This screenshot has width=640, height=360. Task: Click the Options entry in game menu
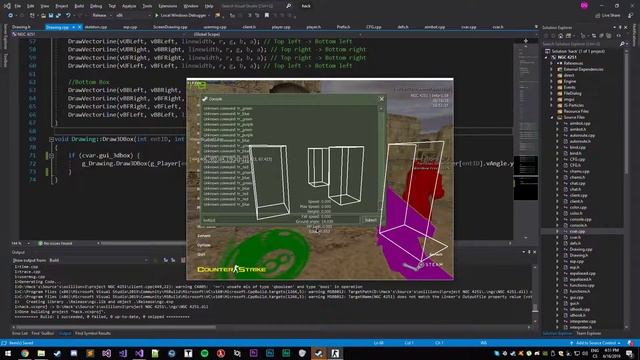pos(204,245)
